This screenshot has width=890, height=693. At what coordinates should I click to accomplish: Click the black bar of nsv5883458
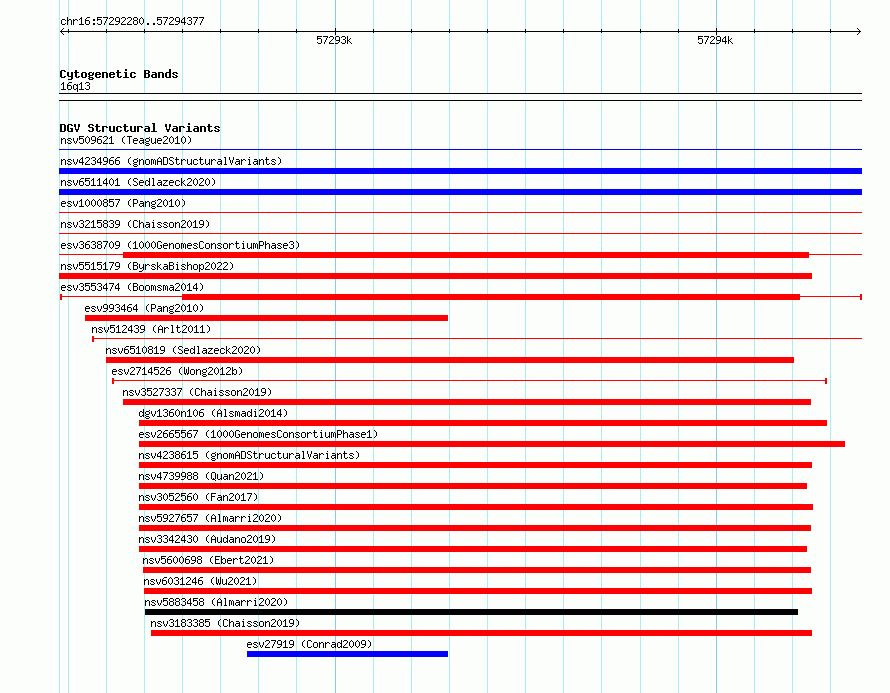click(471, 612)
